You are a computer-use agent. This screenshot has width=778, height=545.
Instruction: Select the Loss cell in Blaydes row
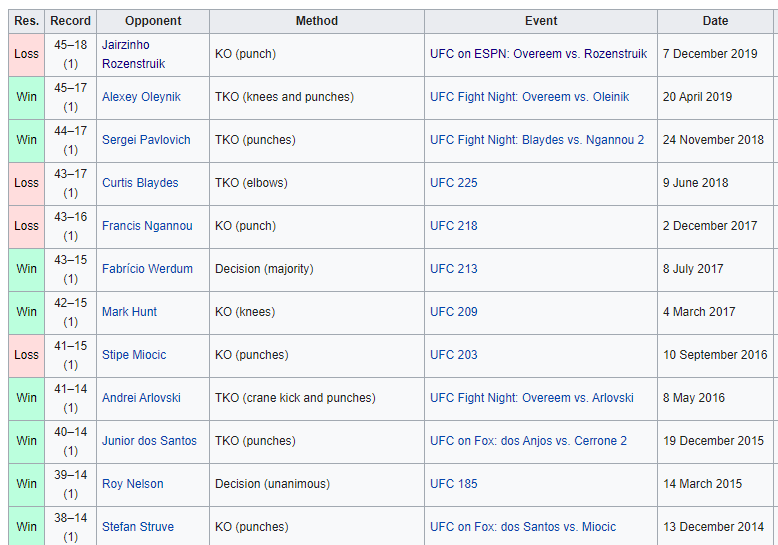tap(26, 183)
